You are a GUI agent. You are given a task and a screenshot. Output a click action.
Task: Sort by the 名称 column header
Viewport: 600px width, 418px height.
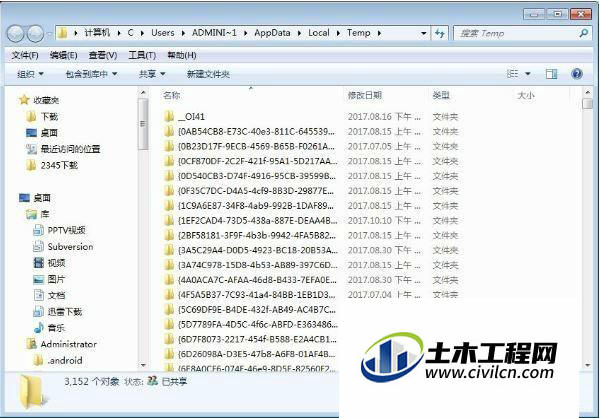pos(171,95)
